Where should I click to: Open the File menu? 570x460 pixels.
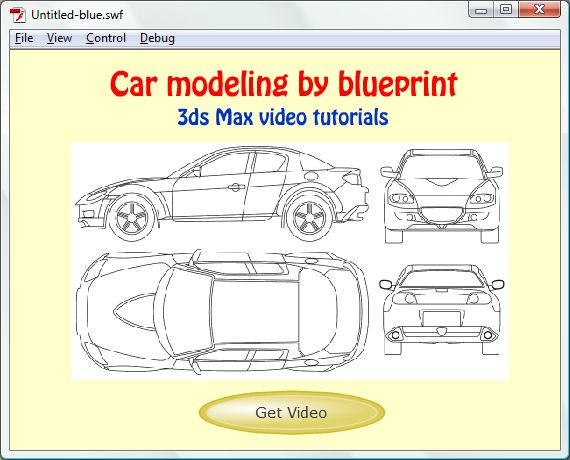click(24, 38)
